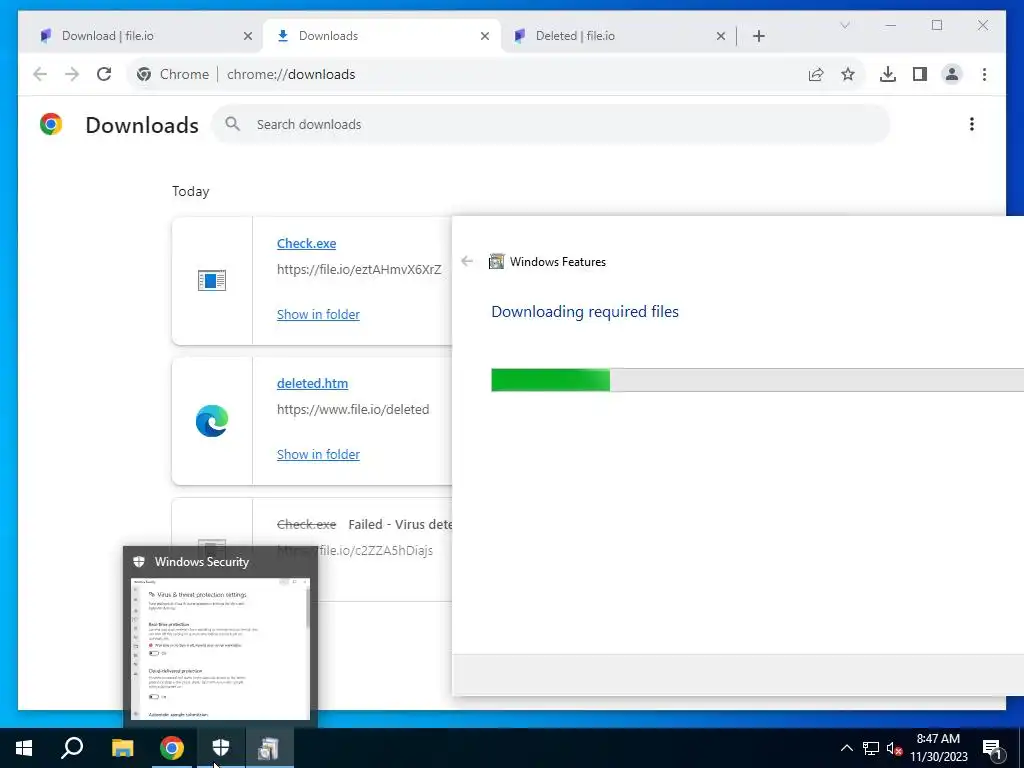The width and height of the screenshot is (1024, 768).
Task: Open Chrome profile avatar
Action: pos(952,74)
